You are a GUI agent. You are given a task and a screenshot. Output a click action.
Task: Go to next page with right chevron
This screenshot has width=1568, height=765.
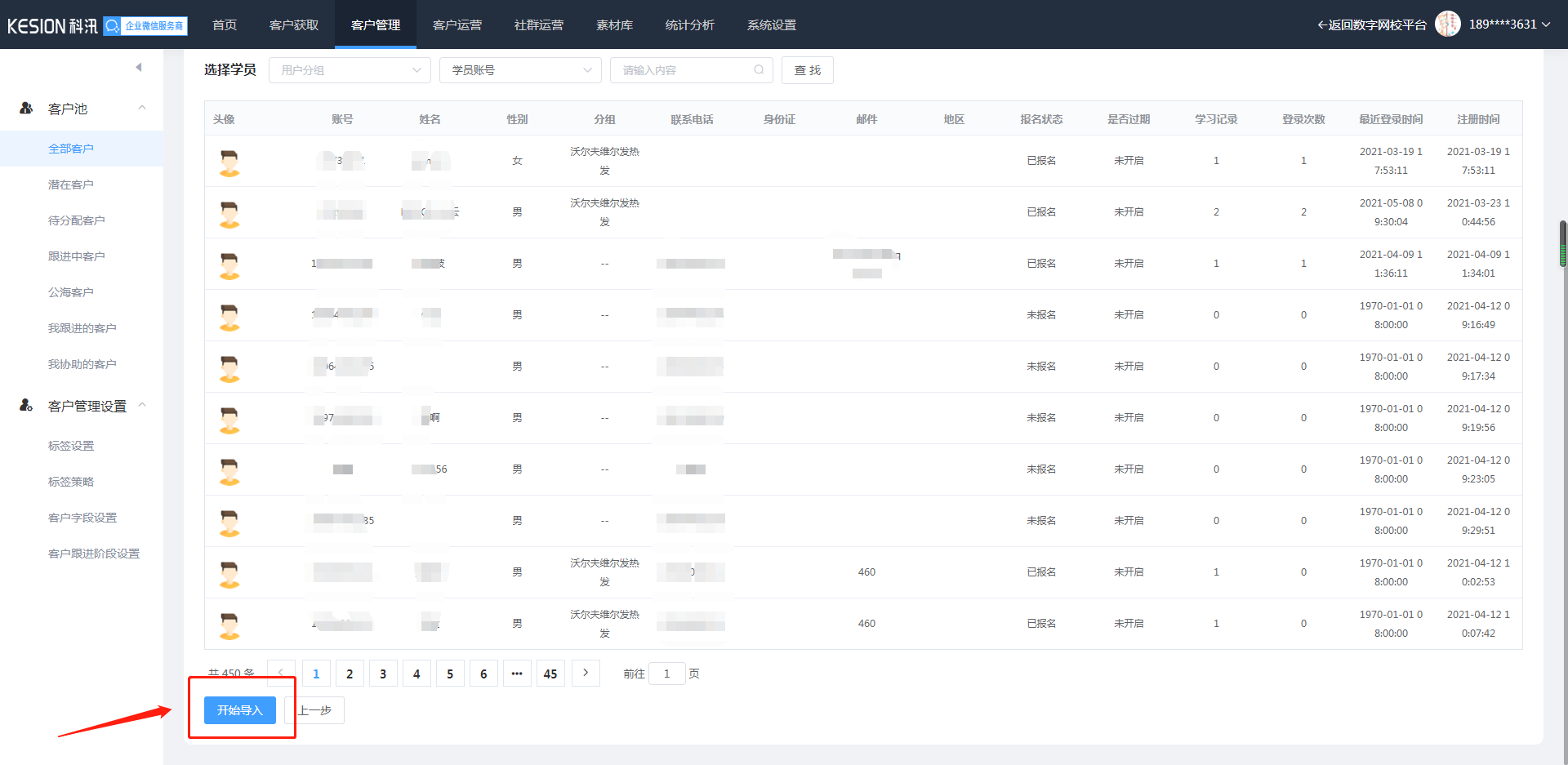pyautogui.click(x=586, y=674)
